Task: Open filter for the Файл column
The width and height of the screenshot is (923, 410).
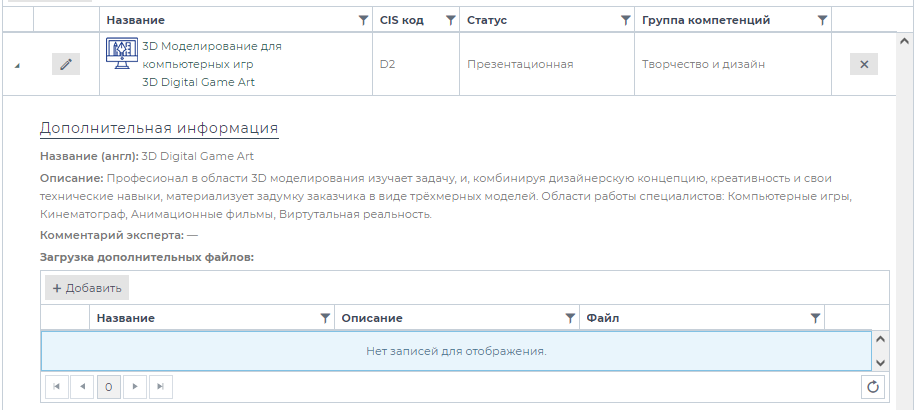Action: tap(815, 318)
